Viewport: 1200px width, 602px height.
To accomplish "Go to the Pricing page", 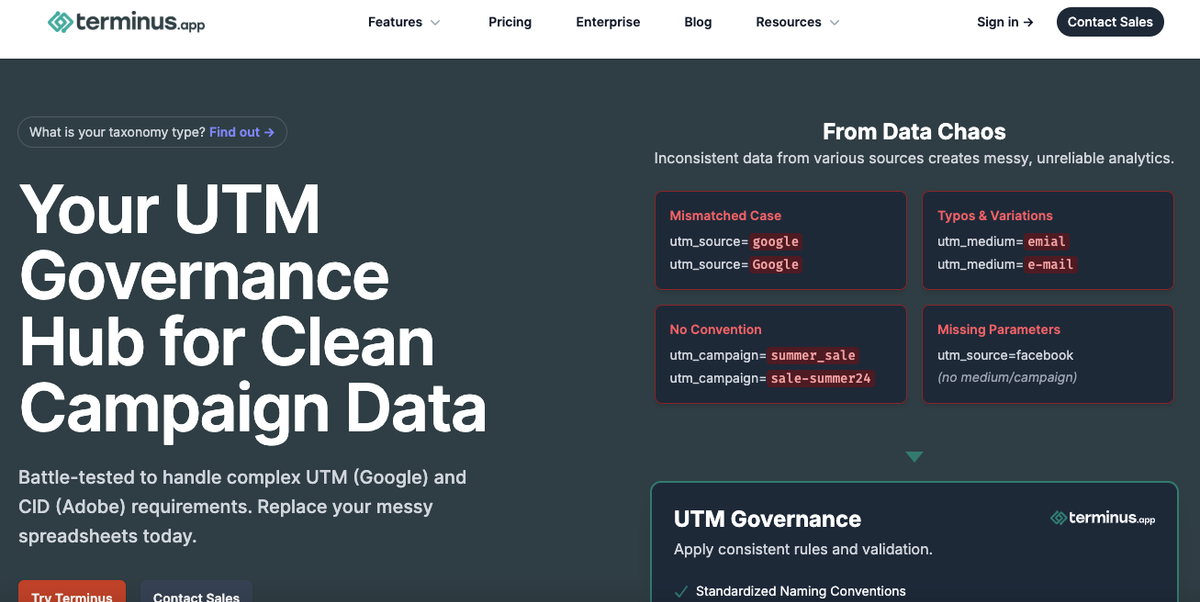I will pyautogui.click(x=510, y=22).
